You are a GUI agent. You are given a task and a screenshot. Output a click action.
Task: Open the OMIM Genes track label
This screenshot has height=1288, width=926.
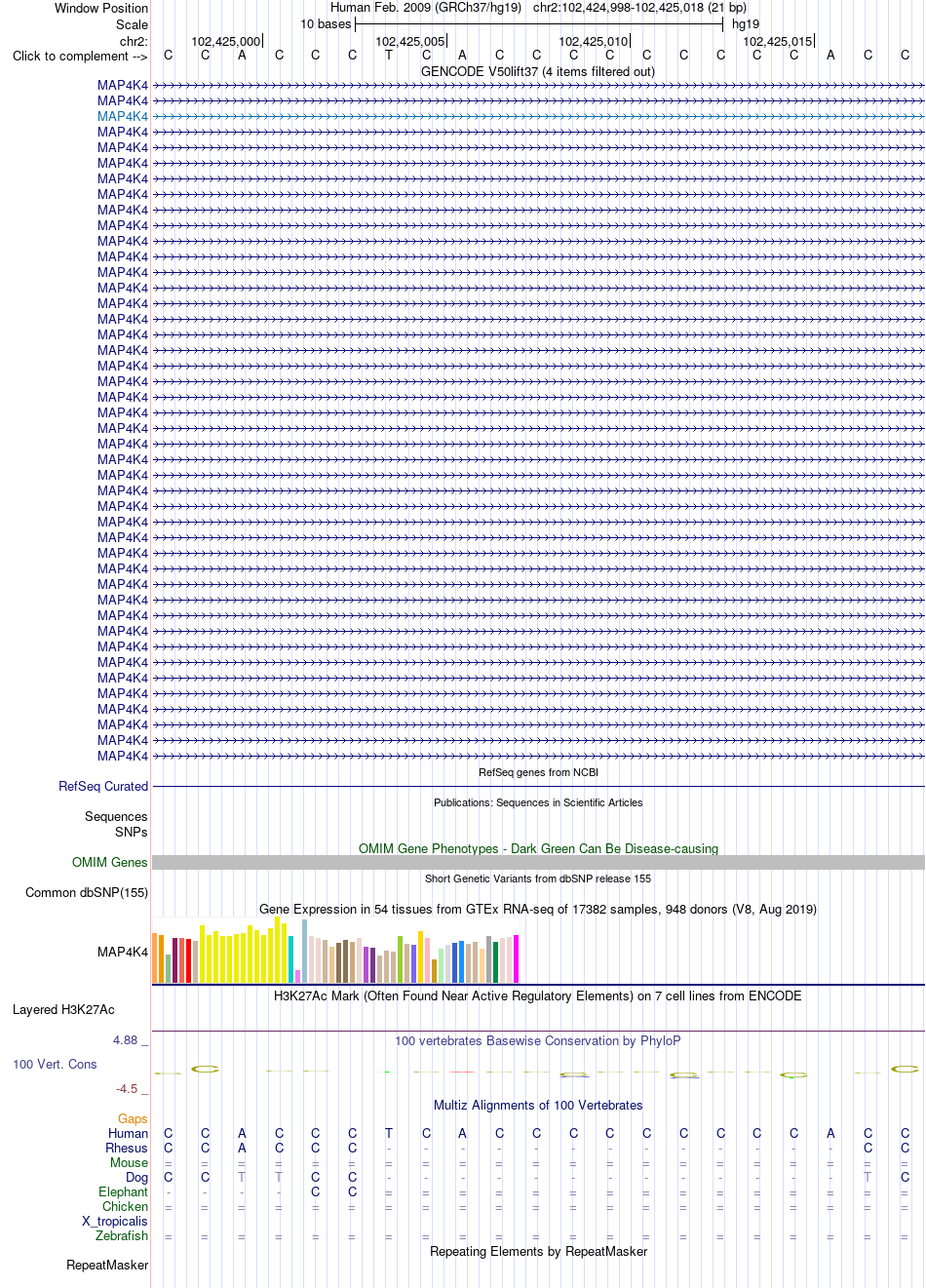(110, 862)
